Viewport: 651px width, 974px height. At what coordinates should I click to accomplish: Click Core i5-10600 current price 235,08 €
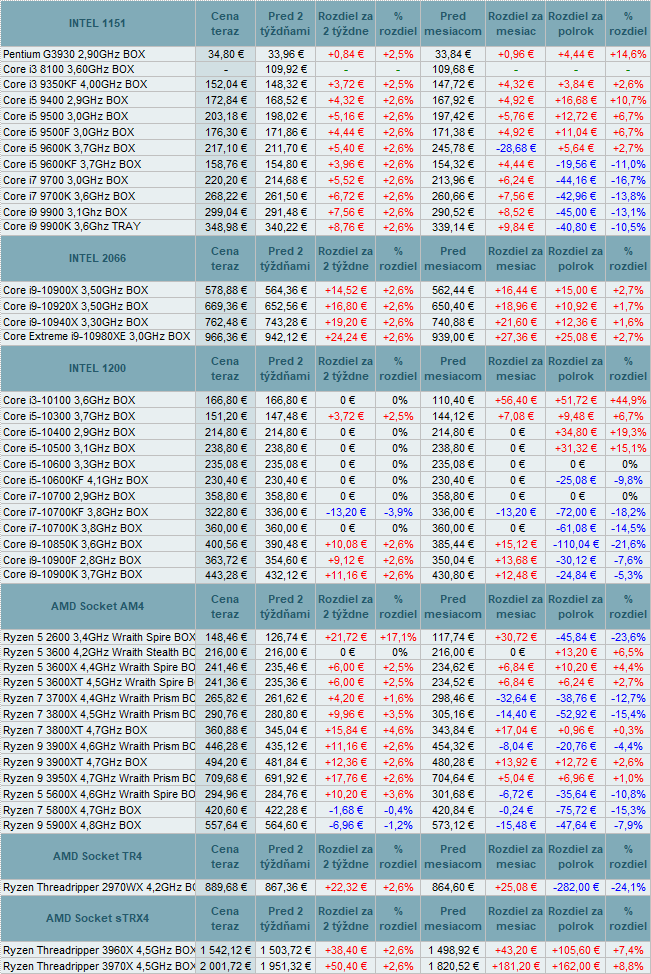[x=226, y=465]
